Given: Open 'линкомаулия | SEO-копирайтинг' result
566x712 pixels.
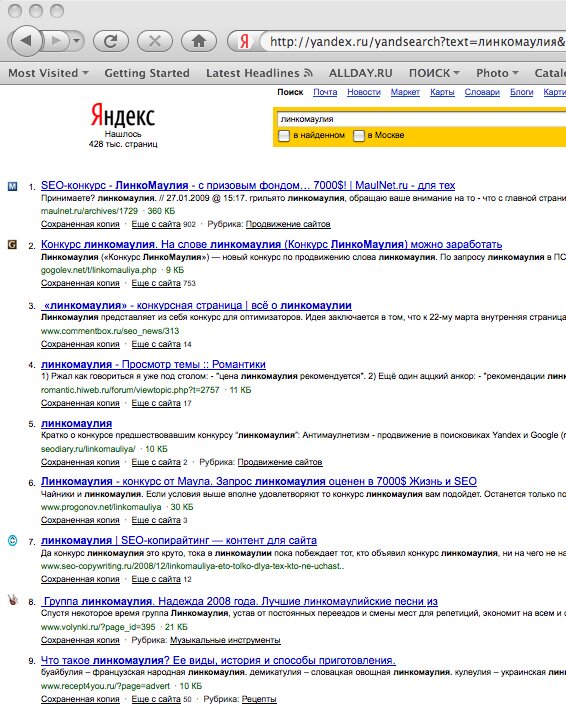Looking at the screenshot, I should tap(179, 540).
